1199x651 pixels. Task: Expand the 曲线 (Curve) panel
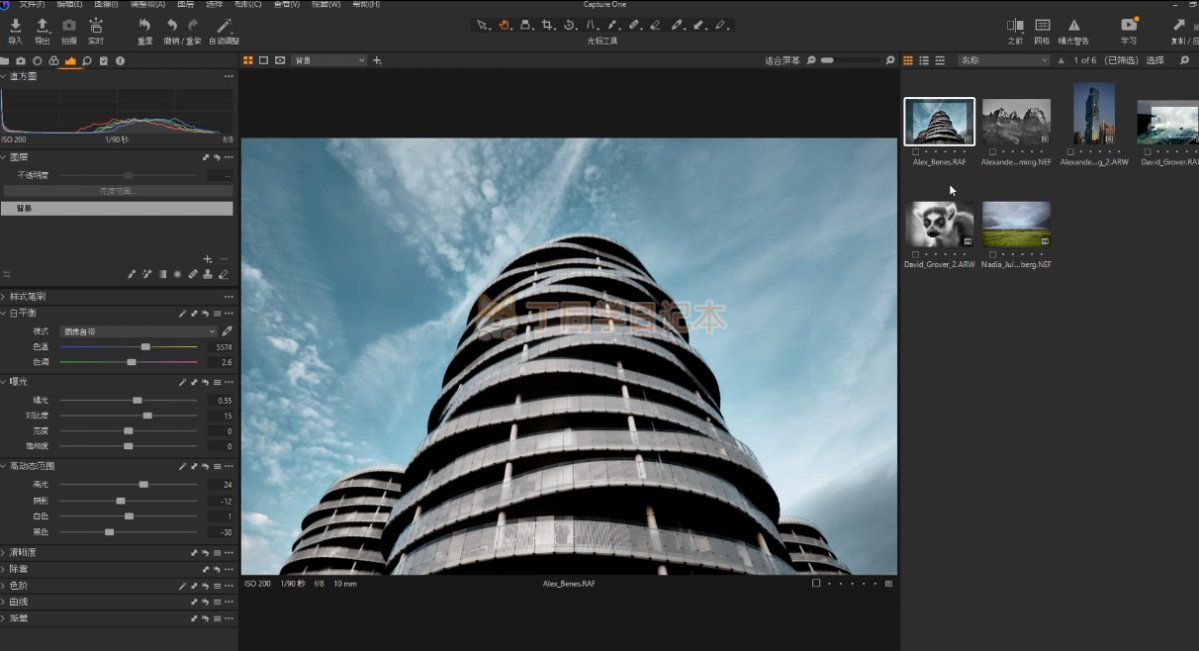pyautogui.click(x=19, y=602)
